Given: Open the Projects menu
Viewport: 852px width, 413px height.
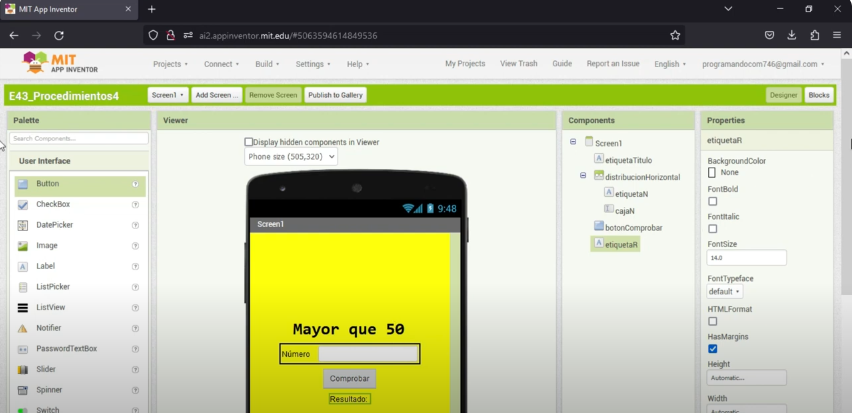Looking at the screenshot, I should (170, 64).
